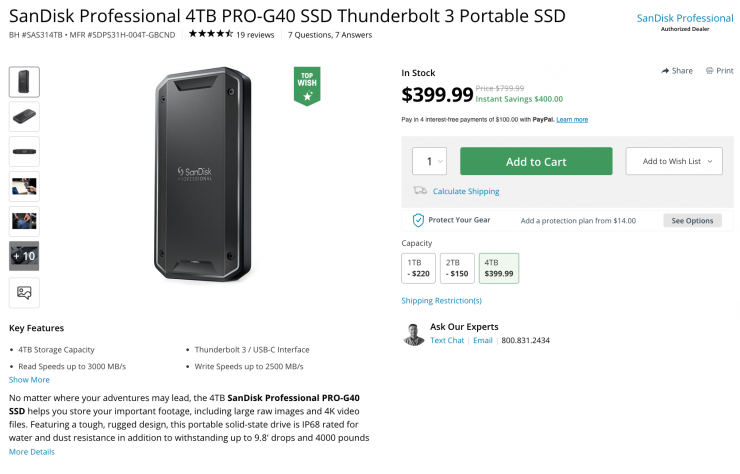Click the shipping truck icon

tap(420, 191)
